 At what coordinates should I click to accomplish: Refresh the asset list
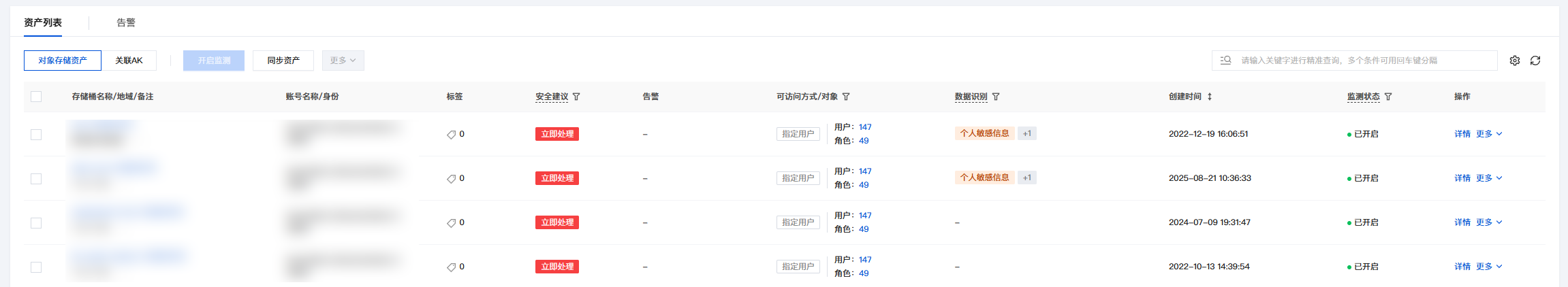(x=1535, y=61)
